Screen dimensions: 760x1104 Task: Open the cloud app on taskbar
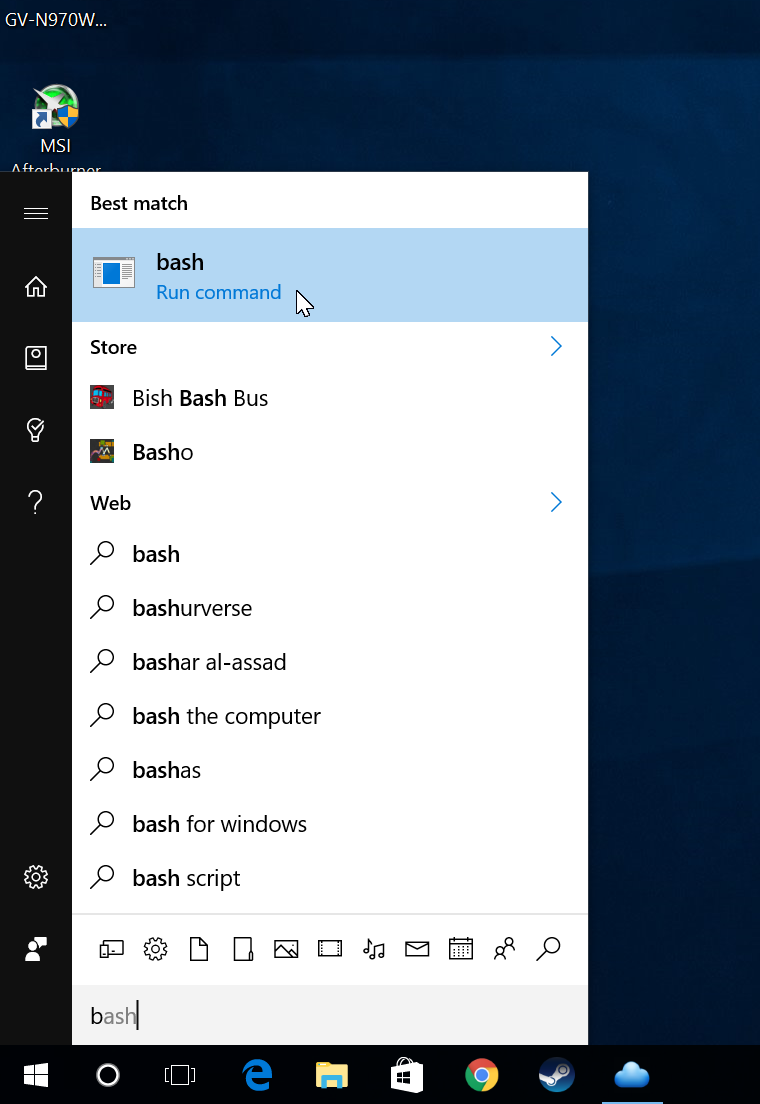coord(632,1076)
